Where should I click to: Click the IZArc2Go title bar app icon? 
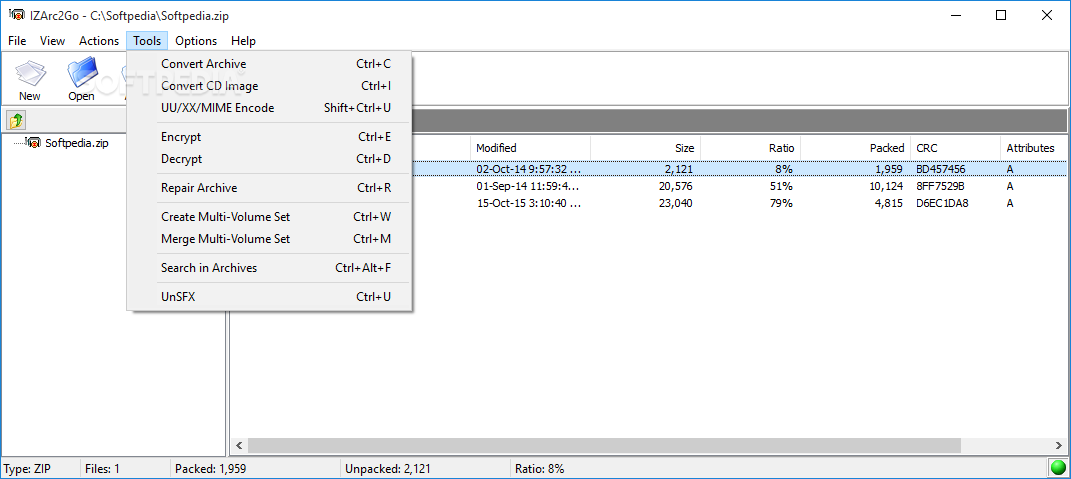coord(17,14)
